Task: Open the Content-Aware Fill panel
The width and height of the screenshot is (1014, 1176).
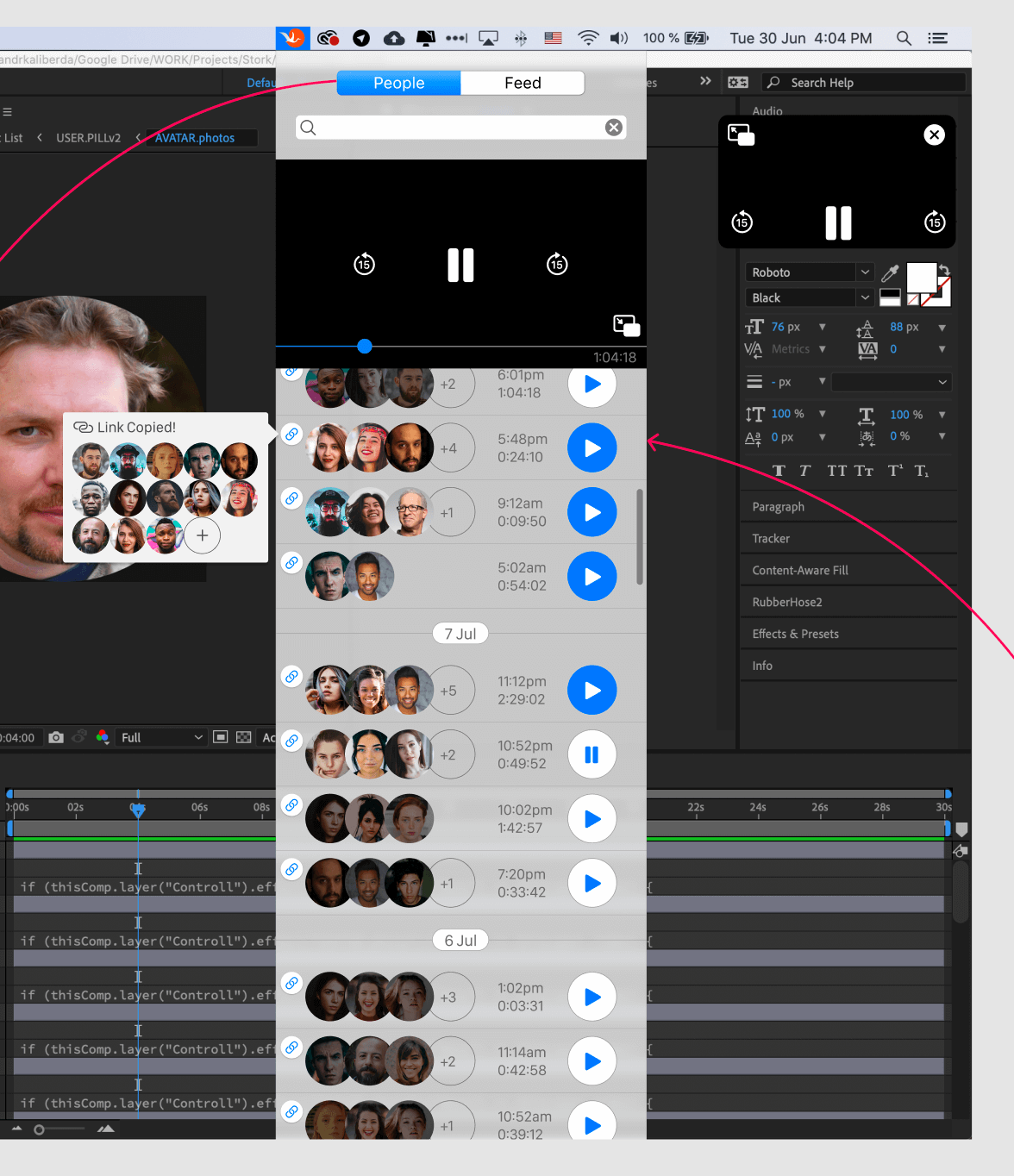Action: point(799,570)
